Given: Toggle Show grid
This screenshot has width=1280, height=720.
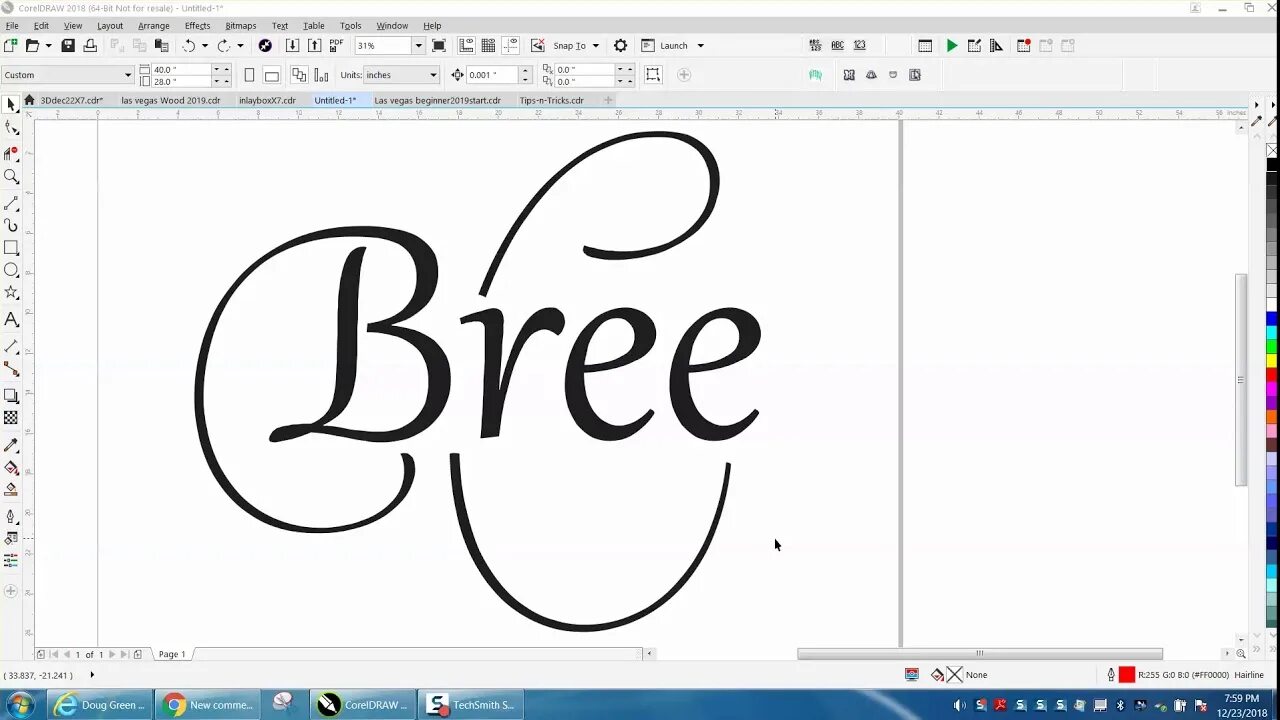Looking at the screenshot, I should 488,45.
